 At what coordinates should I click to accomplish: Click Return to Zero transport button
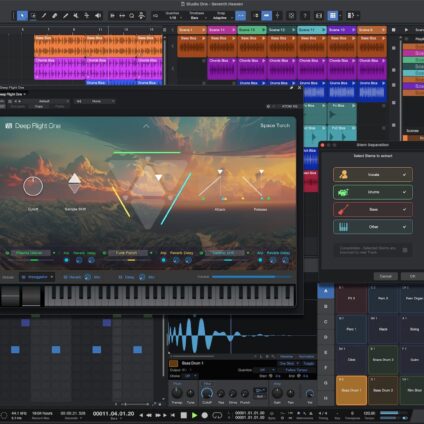pos(173,415)
